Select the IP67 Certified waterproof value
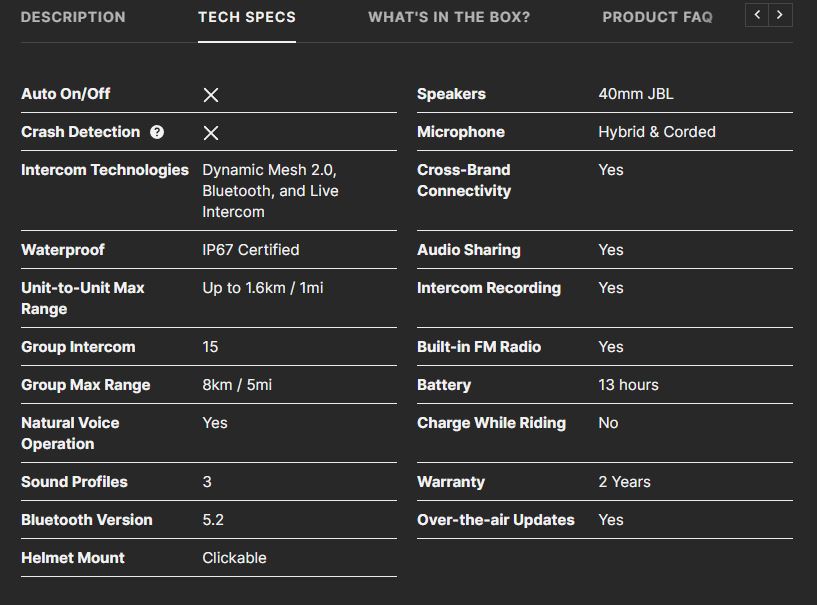817x605 pixels. (251, 250)
